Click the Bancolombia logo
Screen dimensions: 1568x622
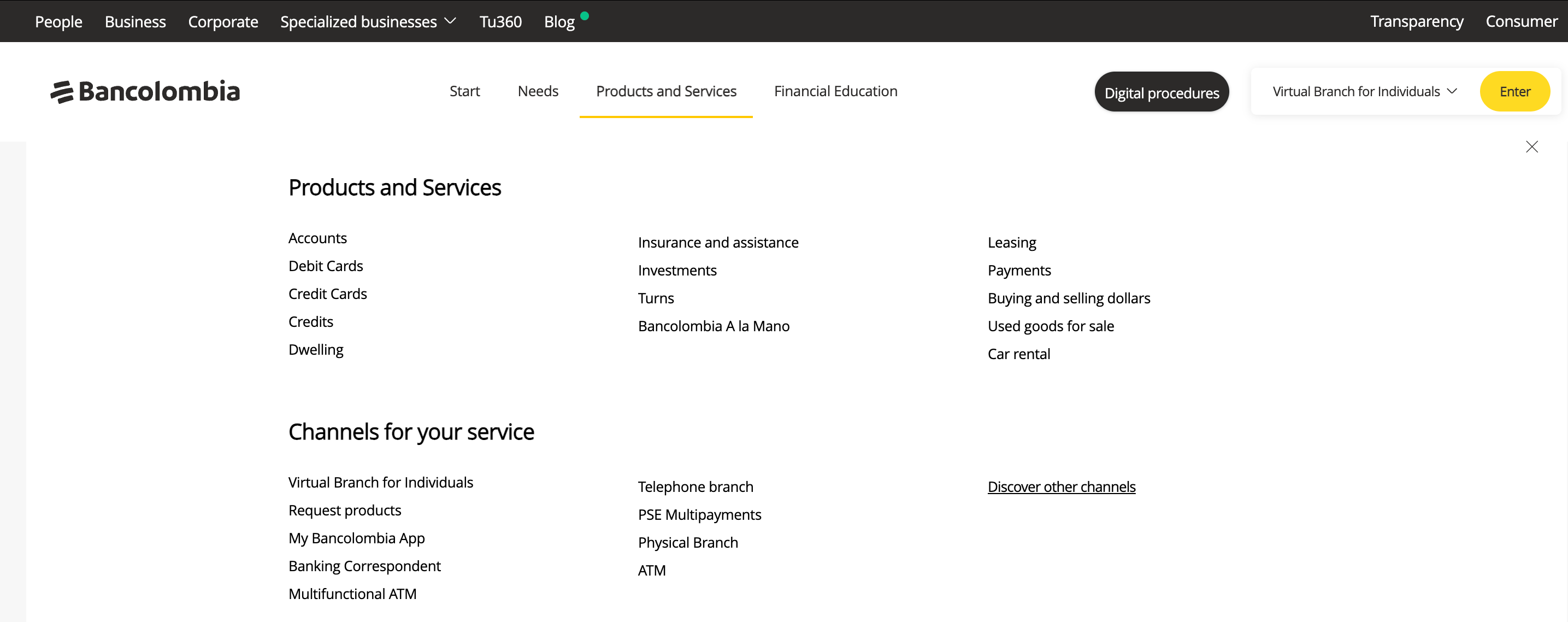pyautogui.click(x=145, y=91)
